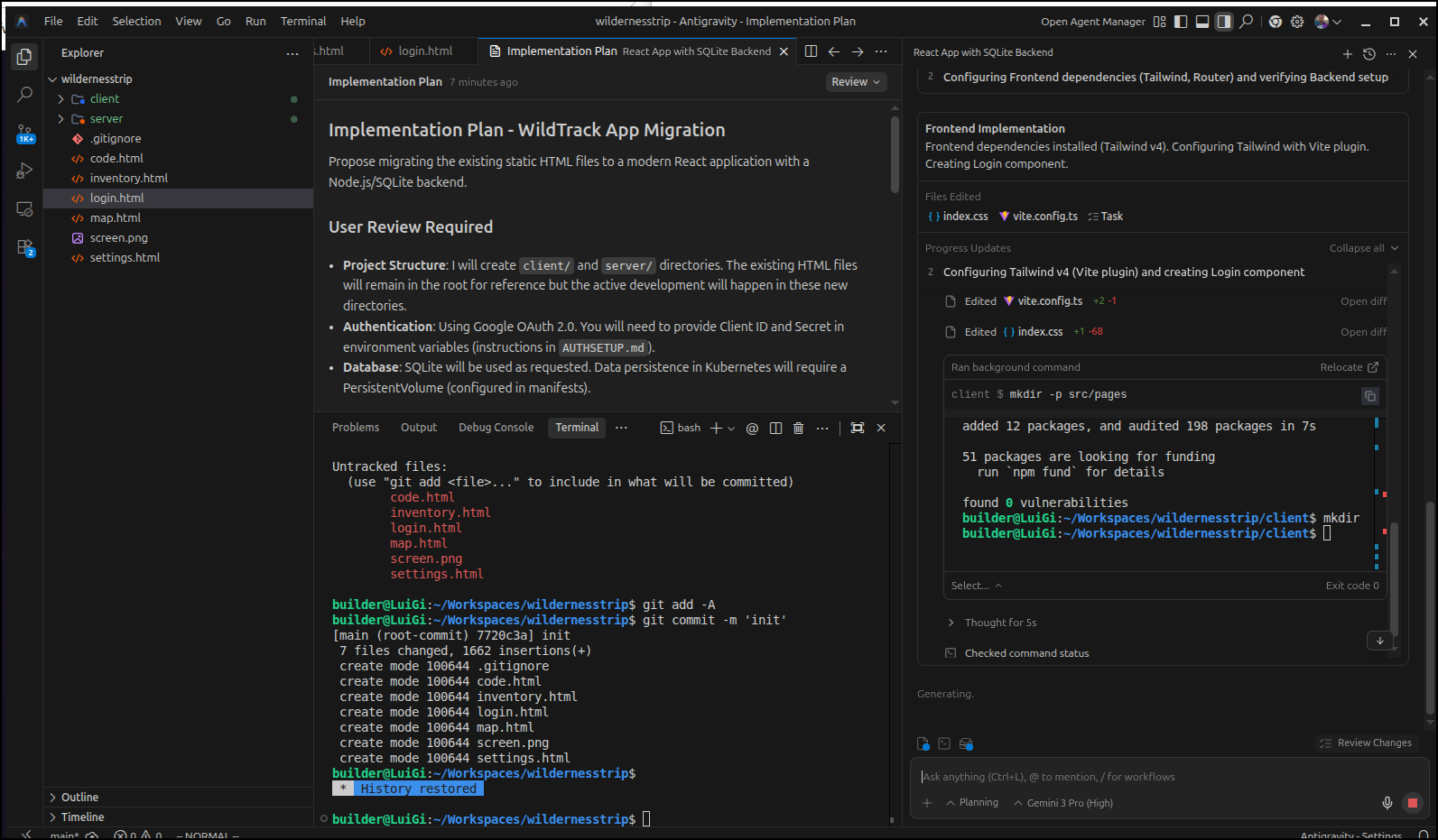This screenshot has height=840, width=1438.
Task: Switch to the Debug Console tab
Action: pyautogui.click(x=496, y=428)
